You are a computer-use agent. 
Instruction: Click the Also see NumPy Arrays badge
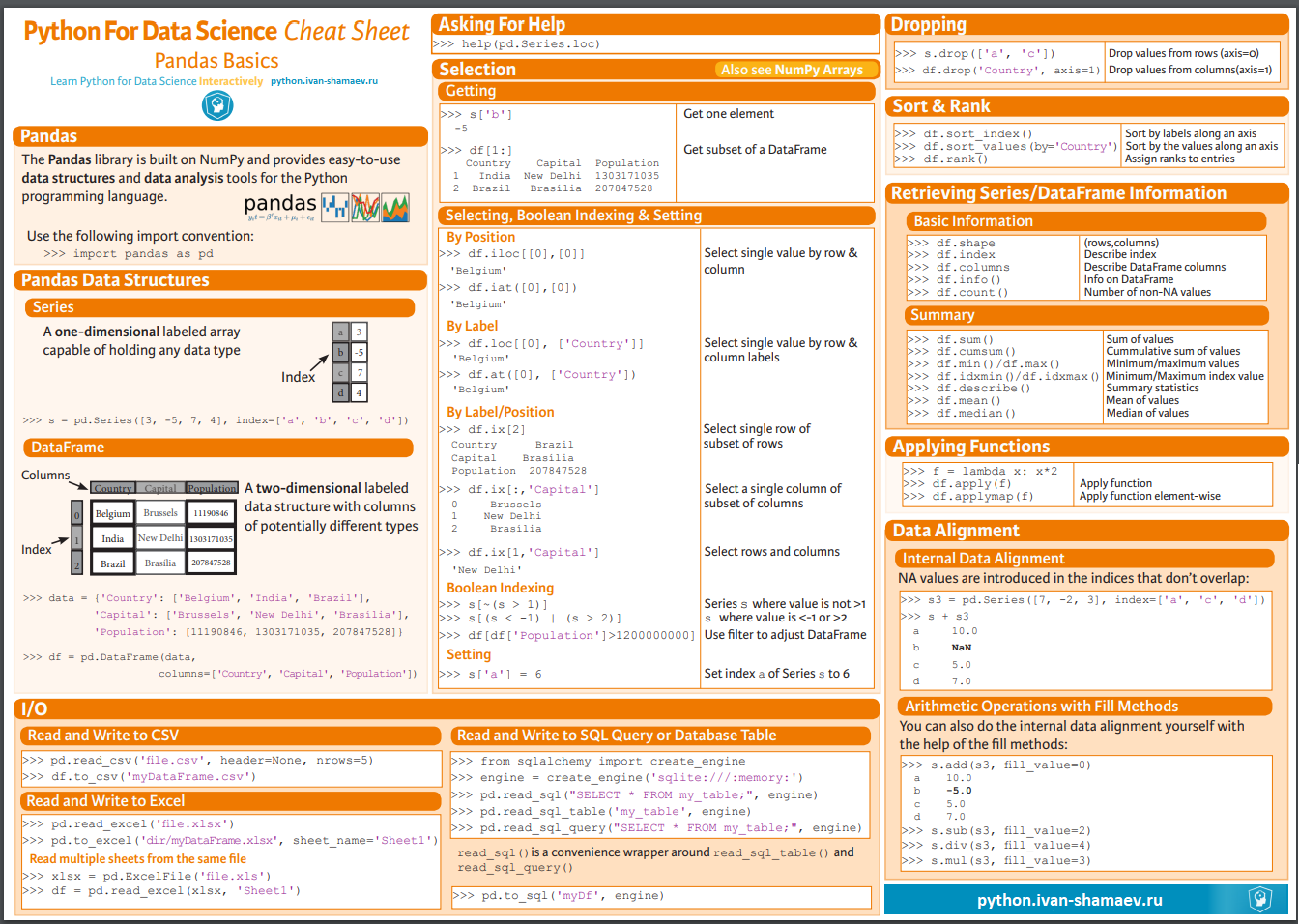point(792,70)
